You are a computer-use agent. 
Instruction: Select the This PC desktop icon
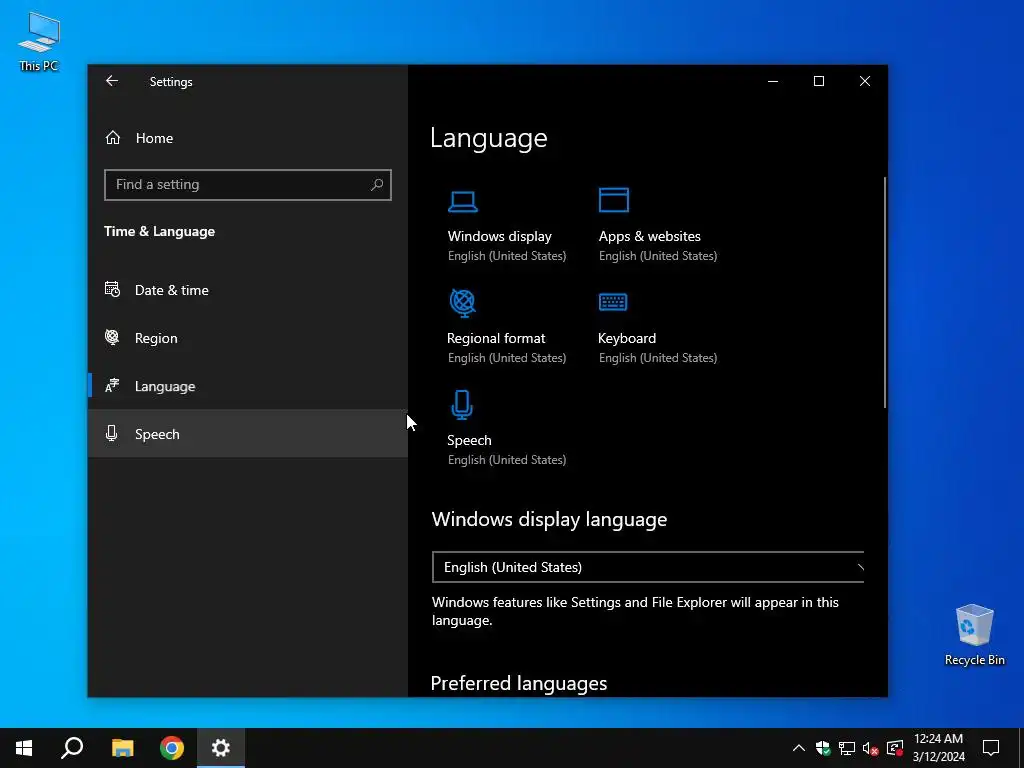coord(39,42)
